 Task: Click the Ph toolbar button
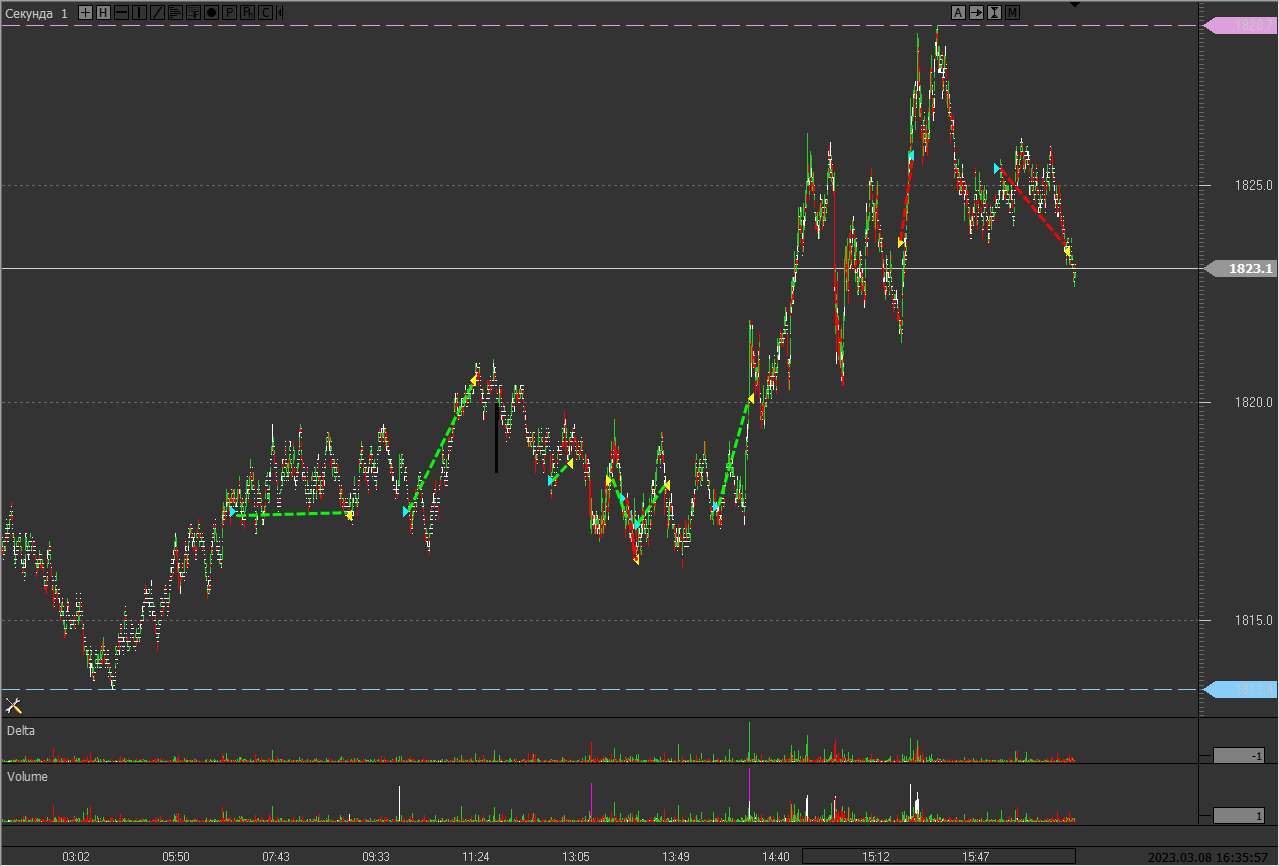point(247,12)
